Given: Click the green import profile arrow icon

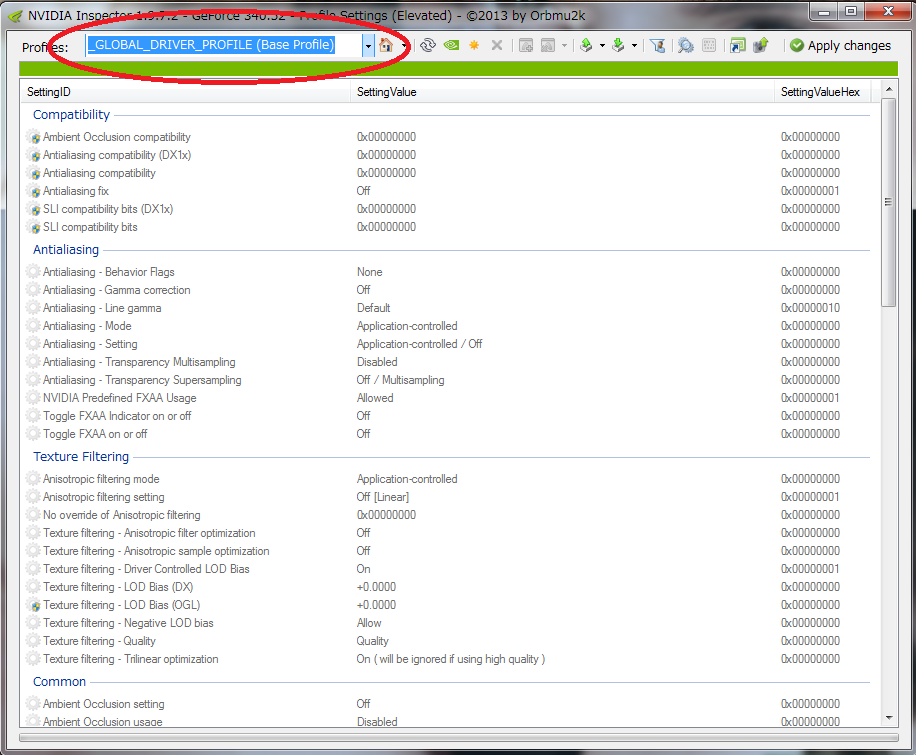Looking at the screenshot, I should 618,46.
